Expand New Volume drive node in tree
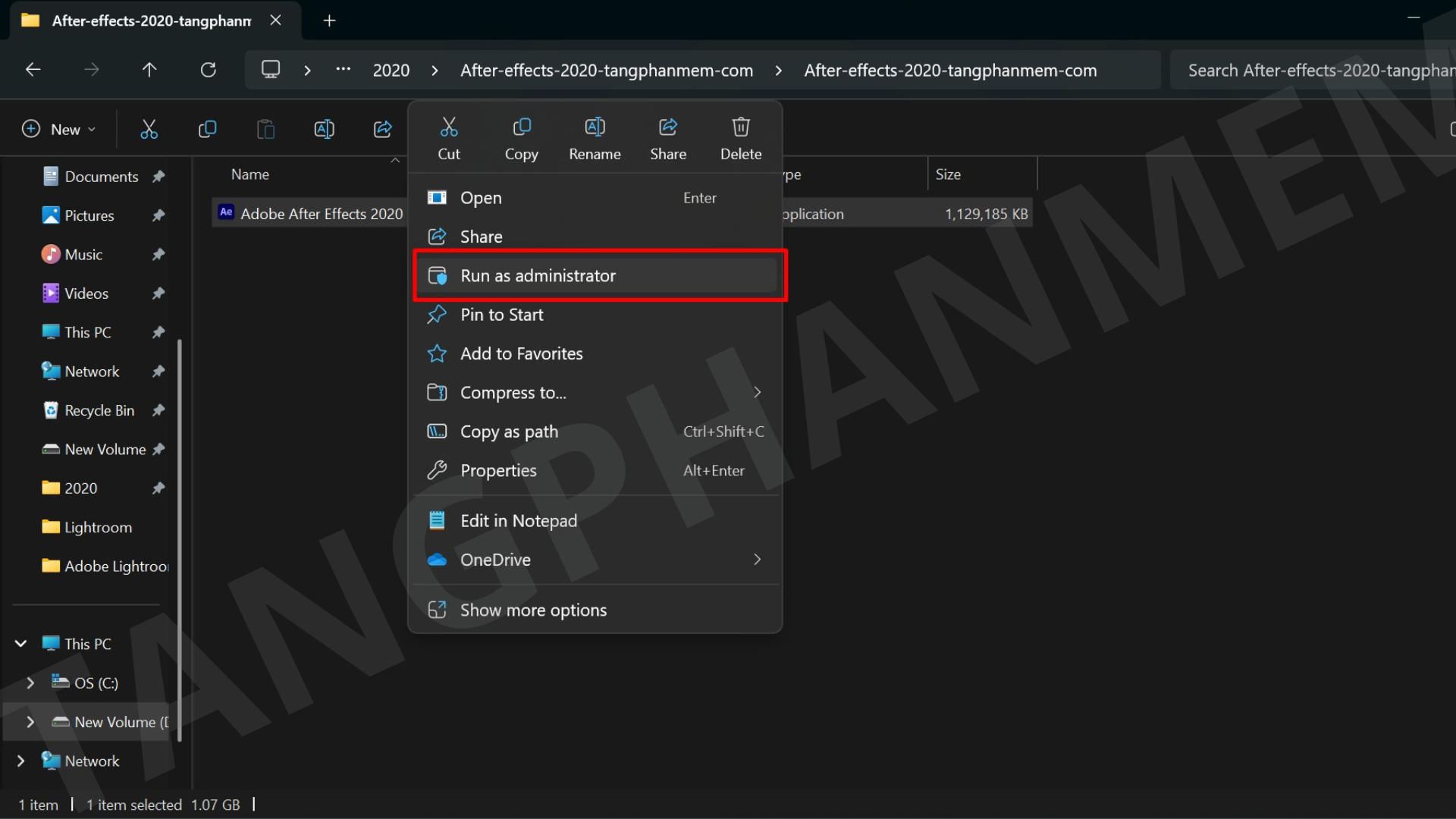1456x819 pixels. 30,722
